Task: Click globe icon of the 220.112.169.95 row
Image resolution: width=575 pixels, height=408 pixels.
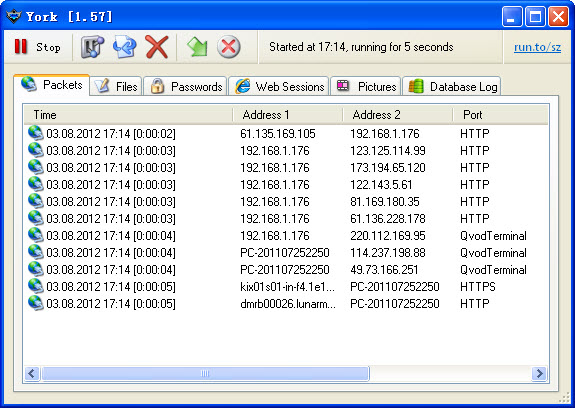Action: 36,235
